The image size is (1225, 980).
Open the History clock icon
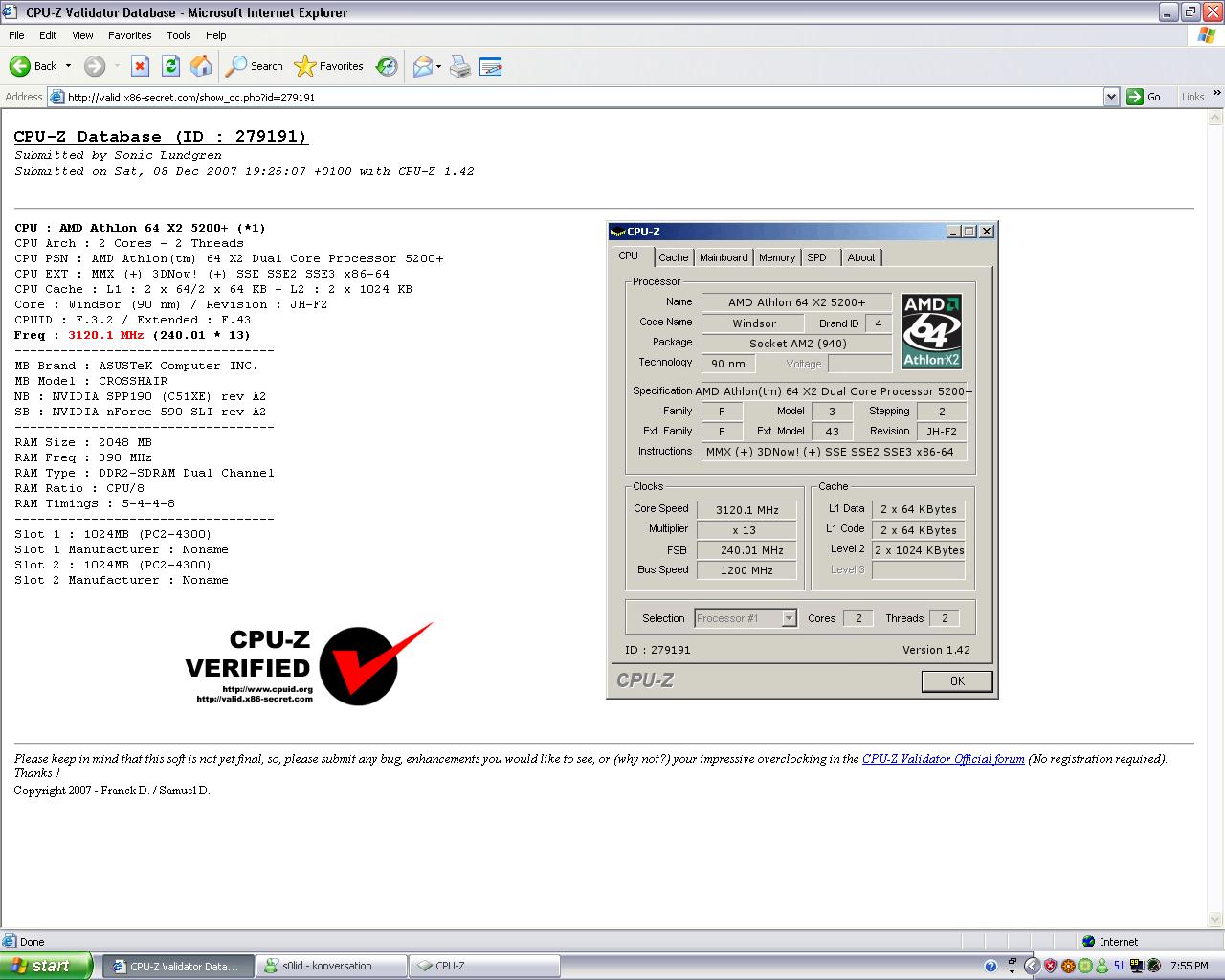tap(387, 66)
